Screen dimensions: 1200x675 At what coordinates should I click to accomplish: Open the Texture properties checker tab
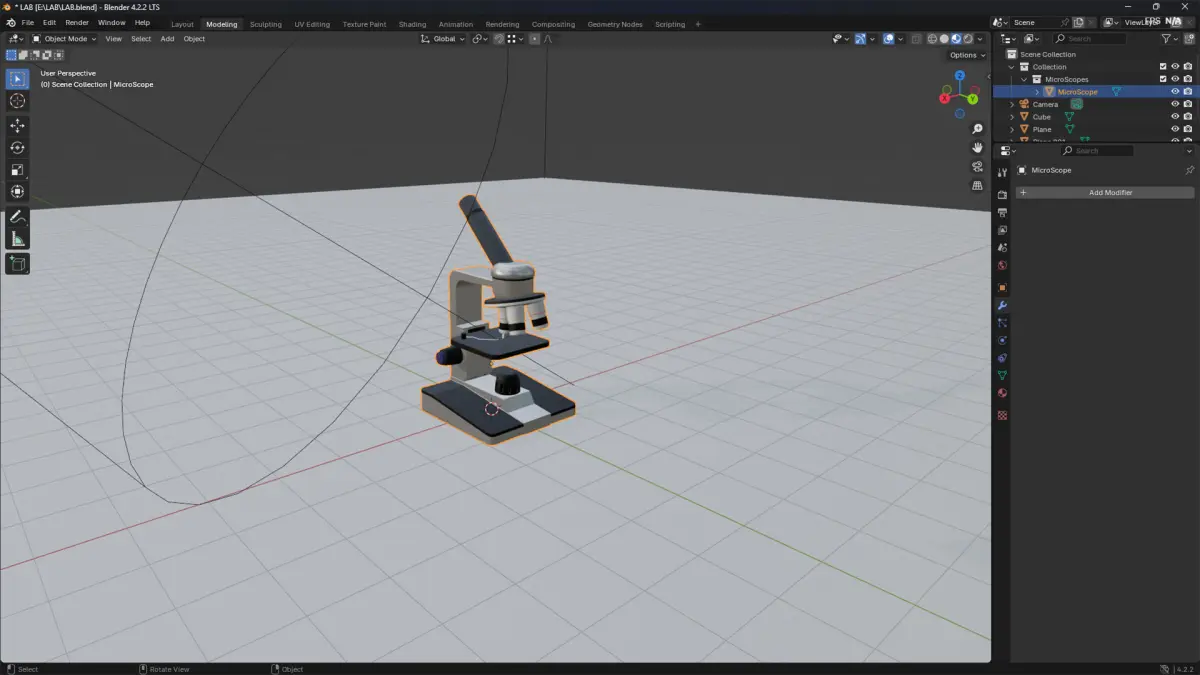pos(1002,416)
